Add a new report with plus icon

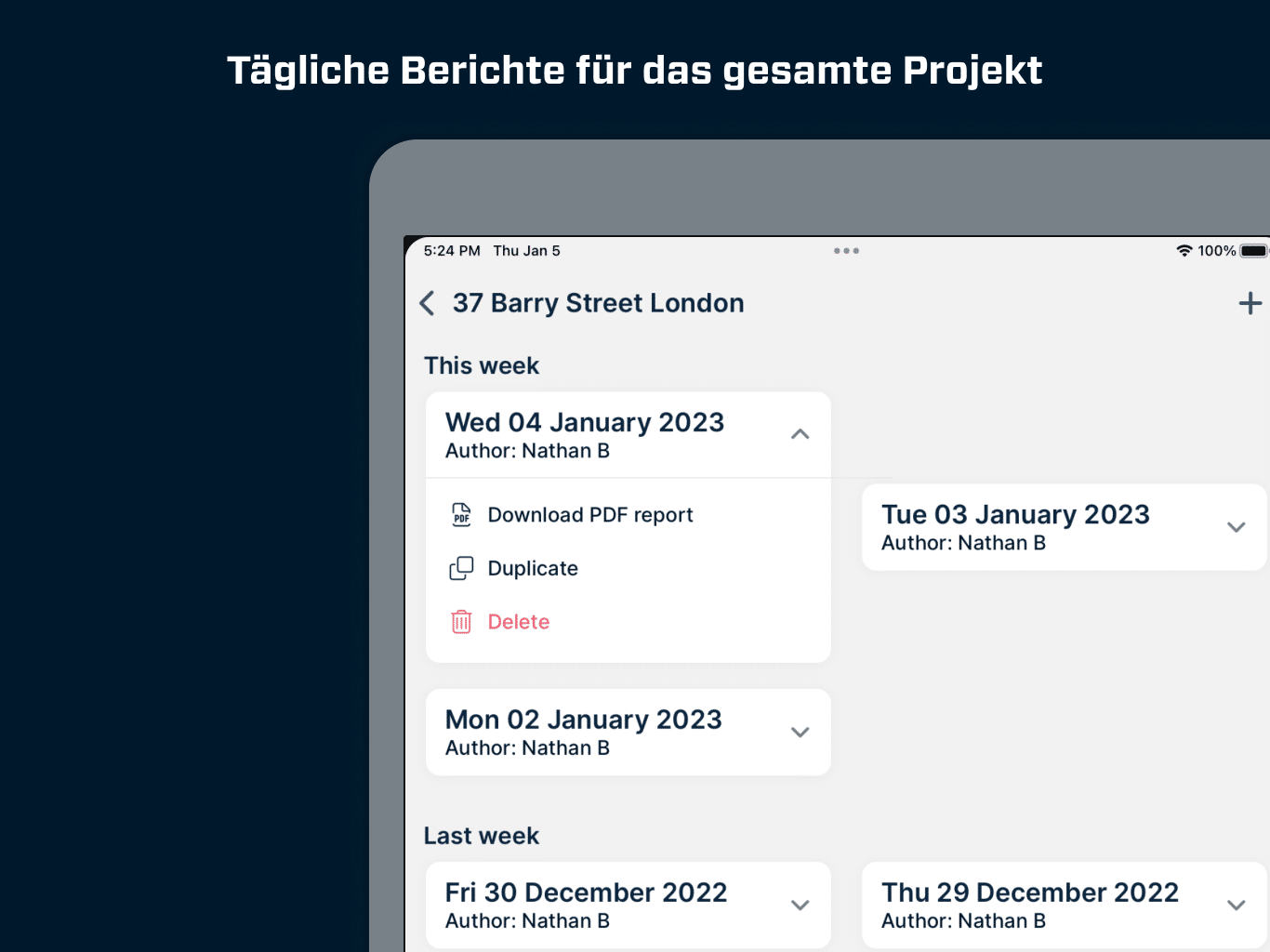pyautogui.click(x=1250, y=303)
